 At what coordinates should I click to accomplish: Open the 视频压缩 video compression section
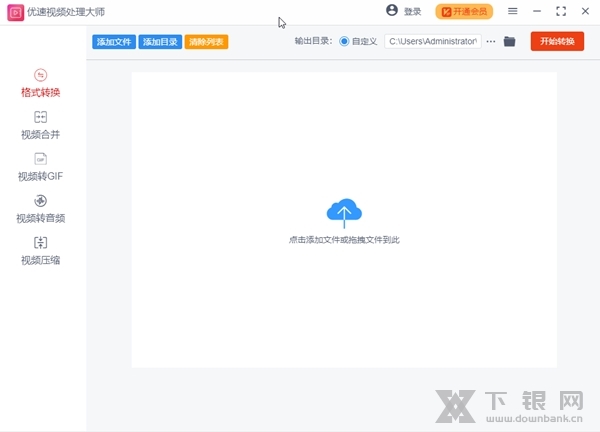[40, 251]
